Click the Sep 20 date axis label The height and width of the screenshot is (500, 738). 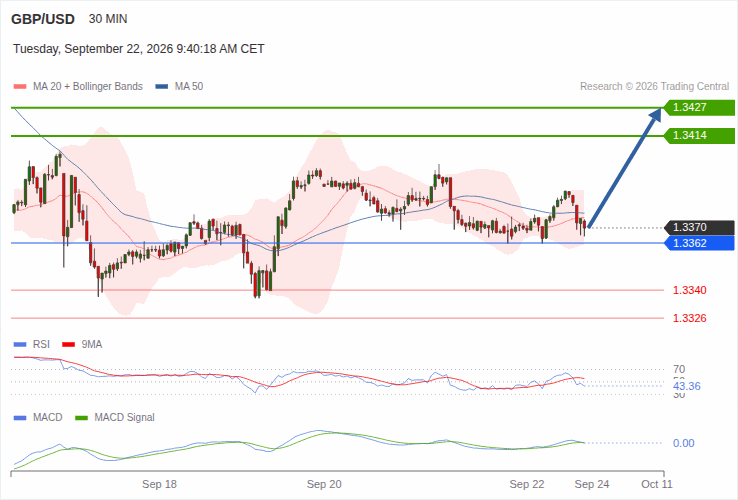(324, 484)
